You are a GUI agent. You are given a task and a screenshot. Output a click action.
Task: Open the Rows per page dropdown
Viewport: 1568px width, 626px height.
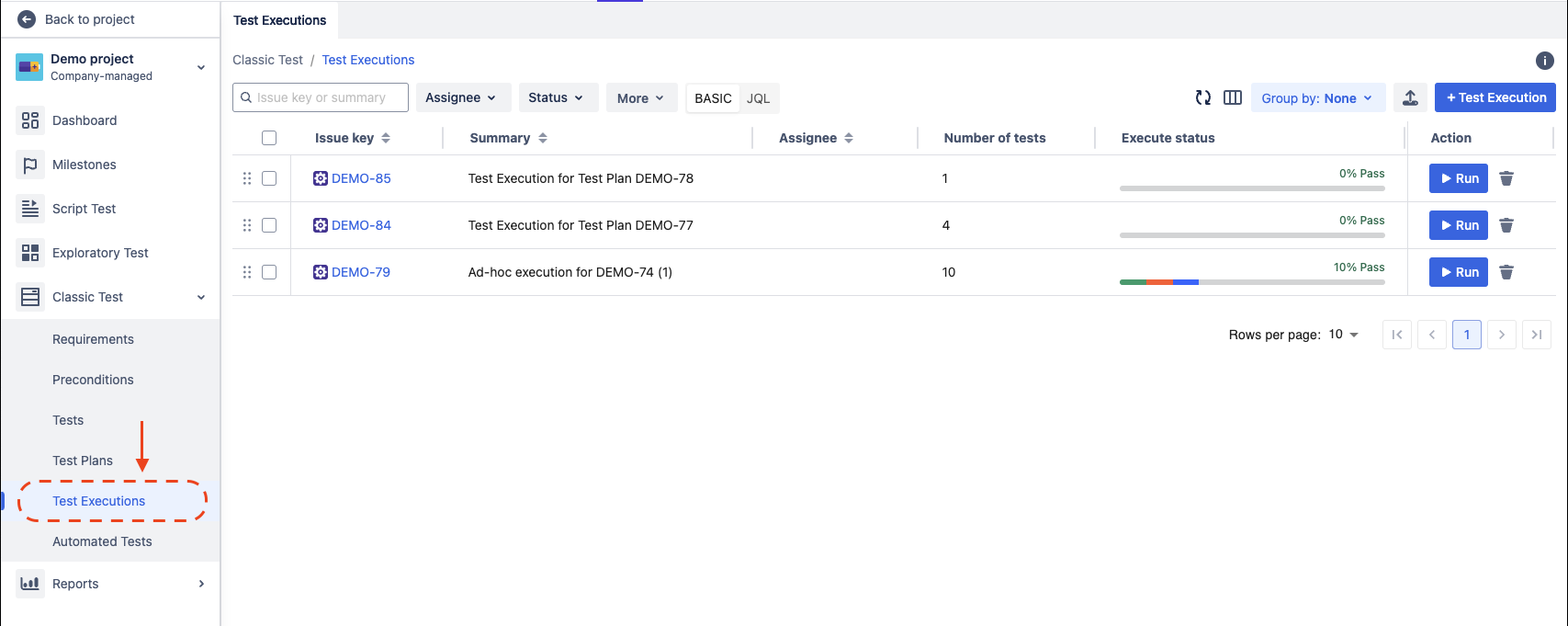coord(1344,335)
